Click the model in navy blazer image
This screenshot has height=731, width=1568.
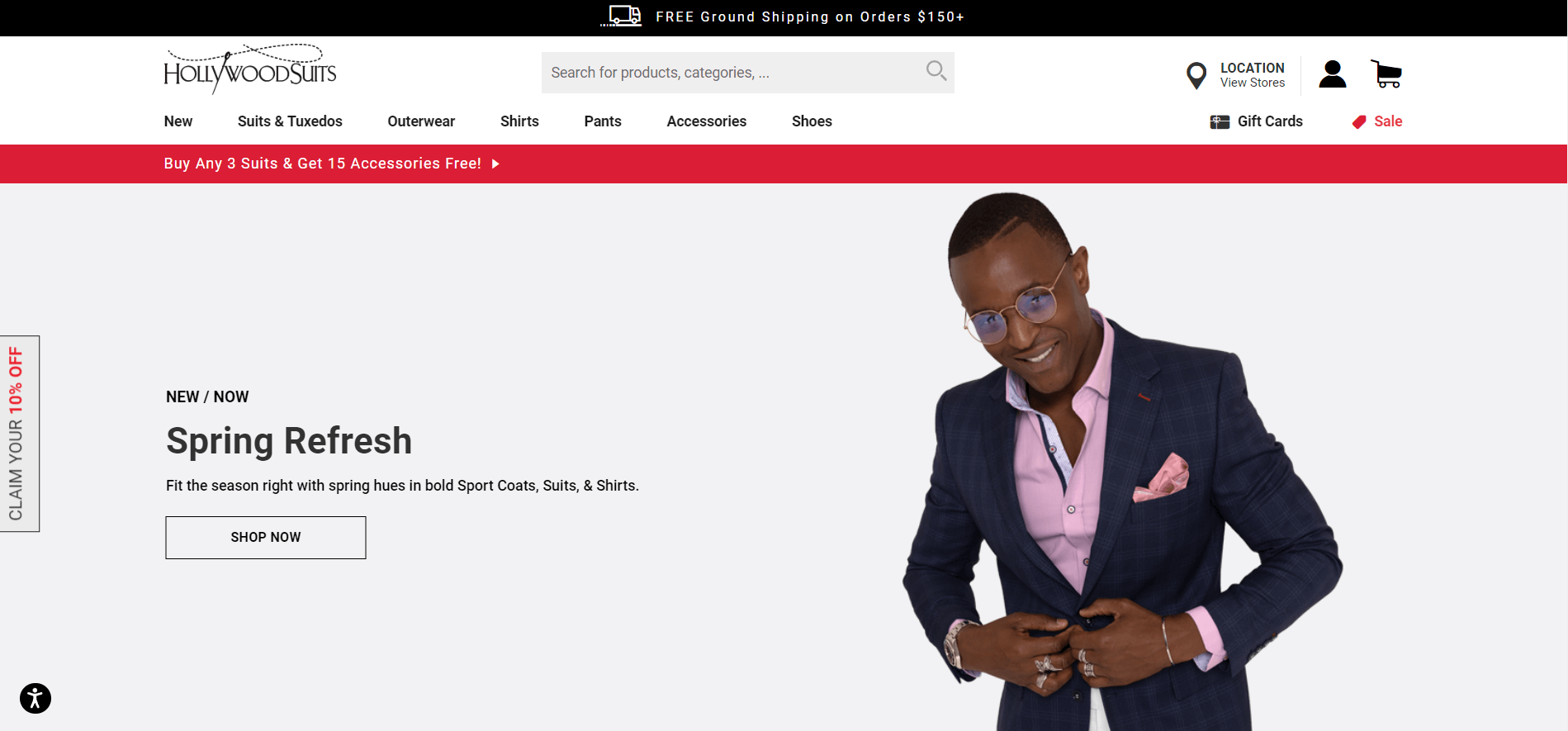tap(1123, 462)
